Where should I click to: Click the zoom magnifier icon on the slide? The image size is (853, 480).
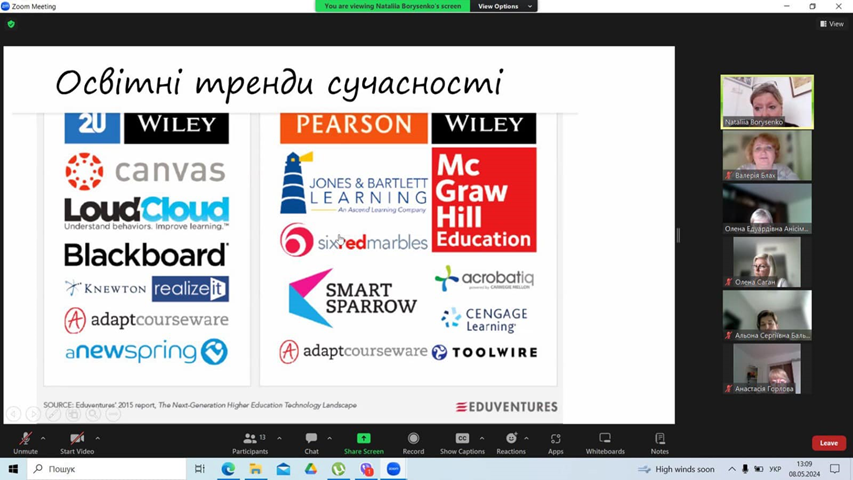point(93,414)
